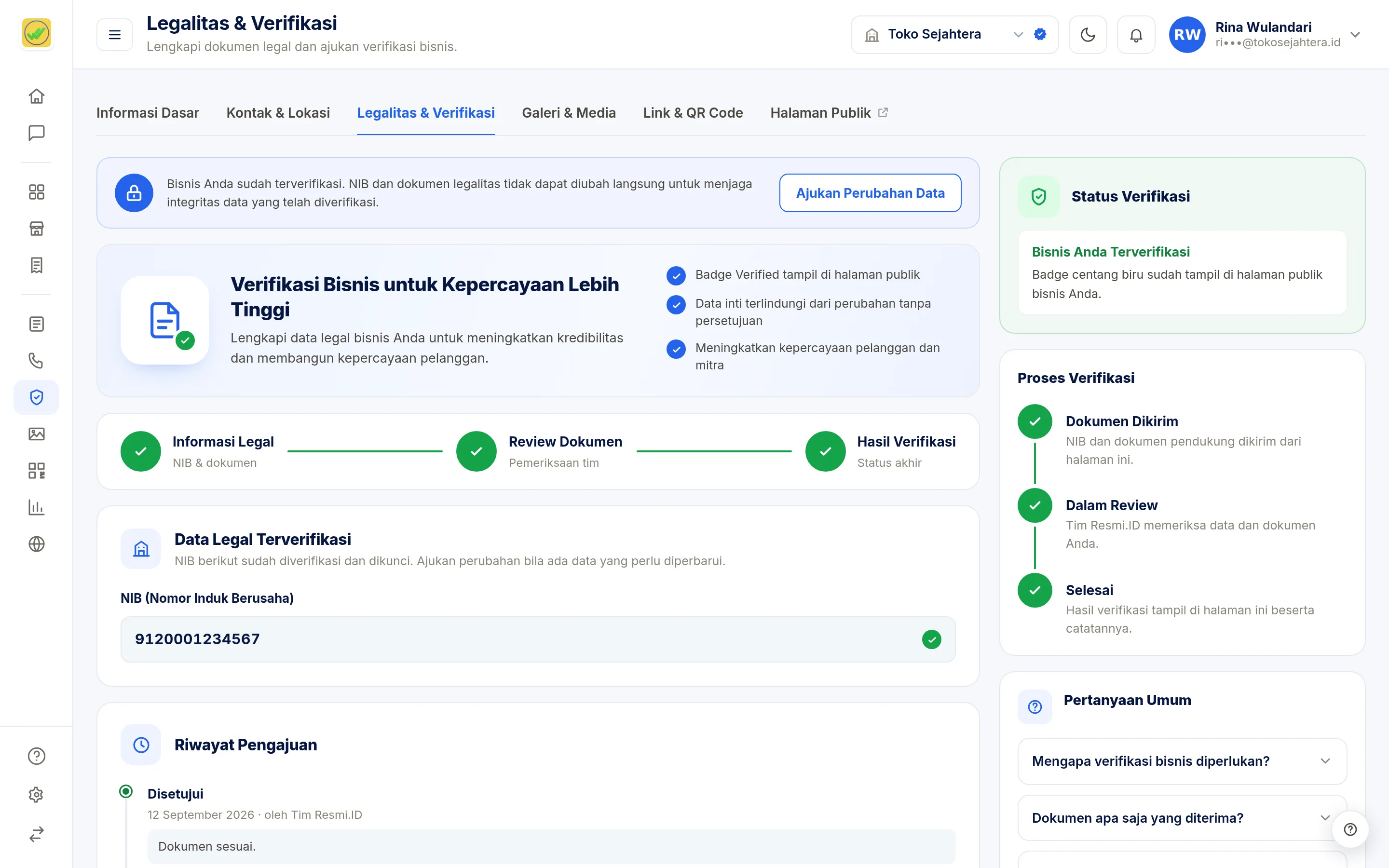Switch to Informasi Dasar tab
Image resolution: width=1389 pixels, height=868 pixels.
148,113
